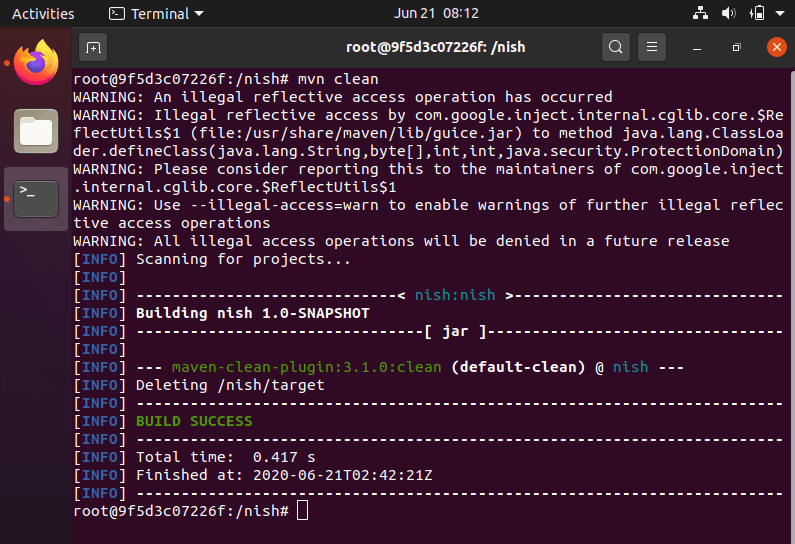
Task: Open the terminal hamburger menu
Action: tap(652, 47)
